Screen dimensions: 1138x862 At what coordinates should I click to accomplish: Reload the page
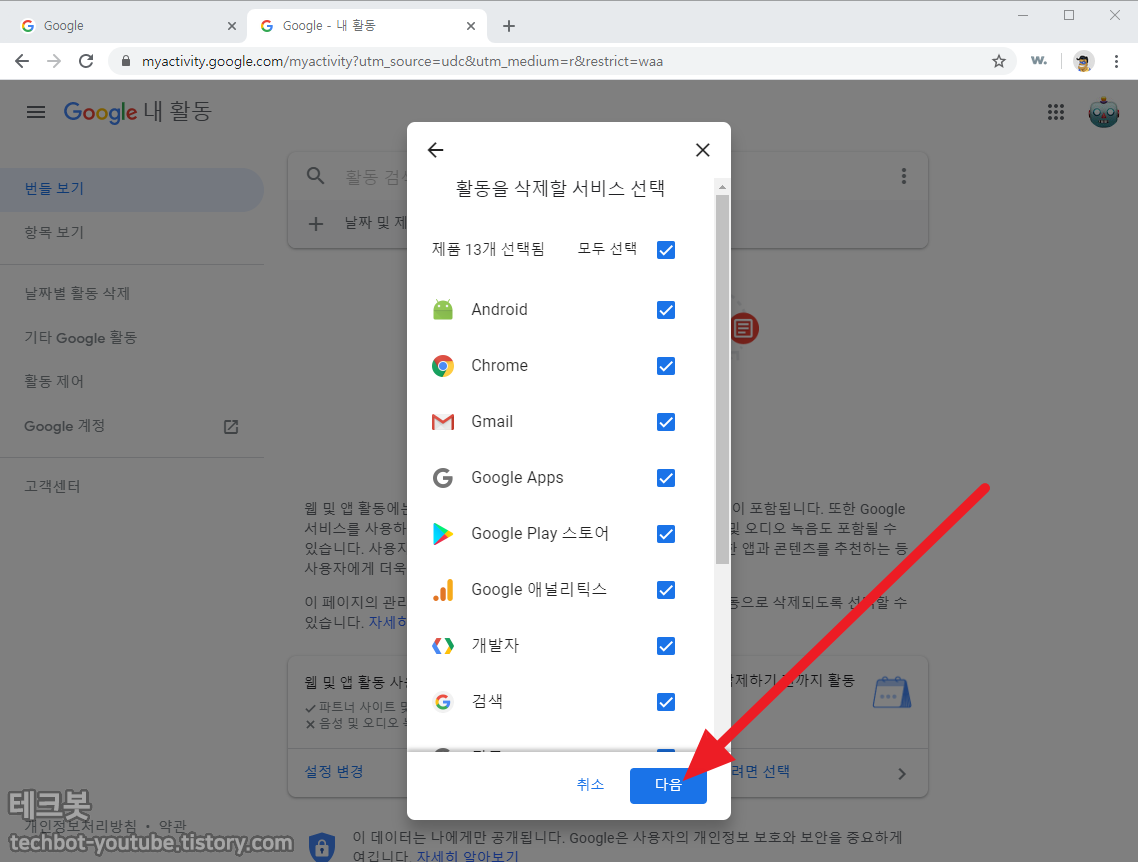coord(86,62)
